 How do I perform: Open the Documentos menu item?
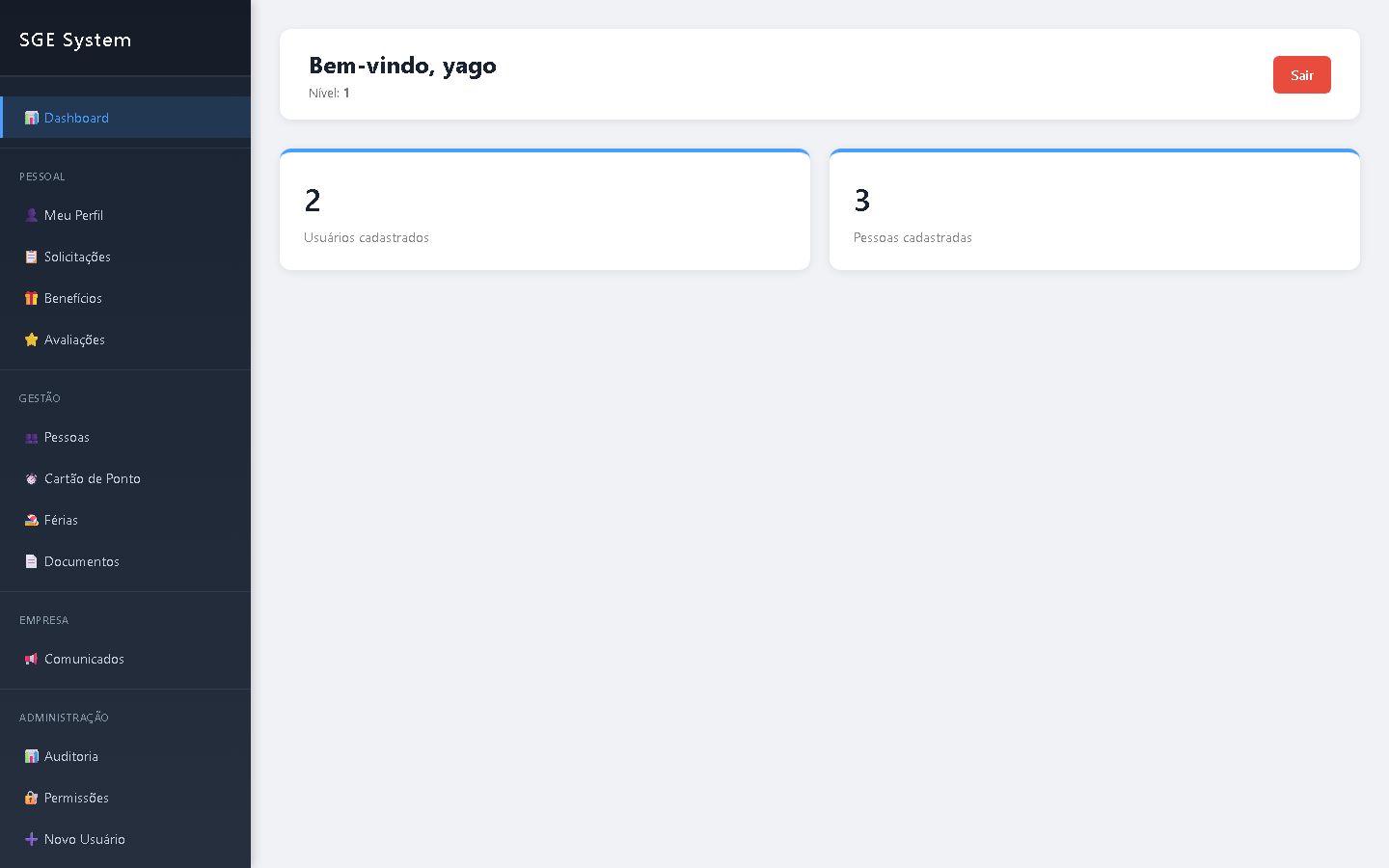tap(82, 561)
